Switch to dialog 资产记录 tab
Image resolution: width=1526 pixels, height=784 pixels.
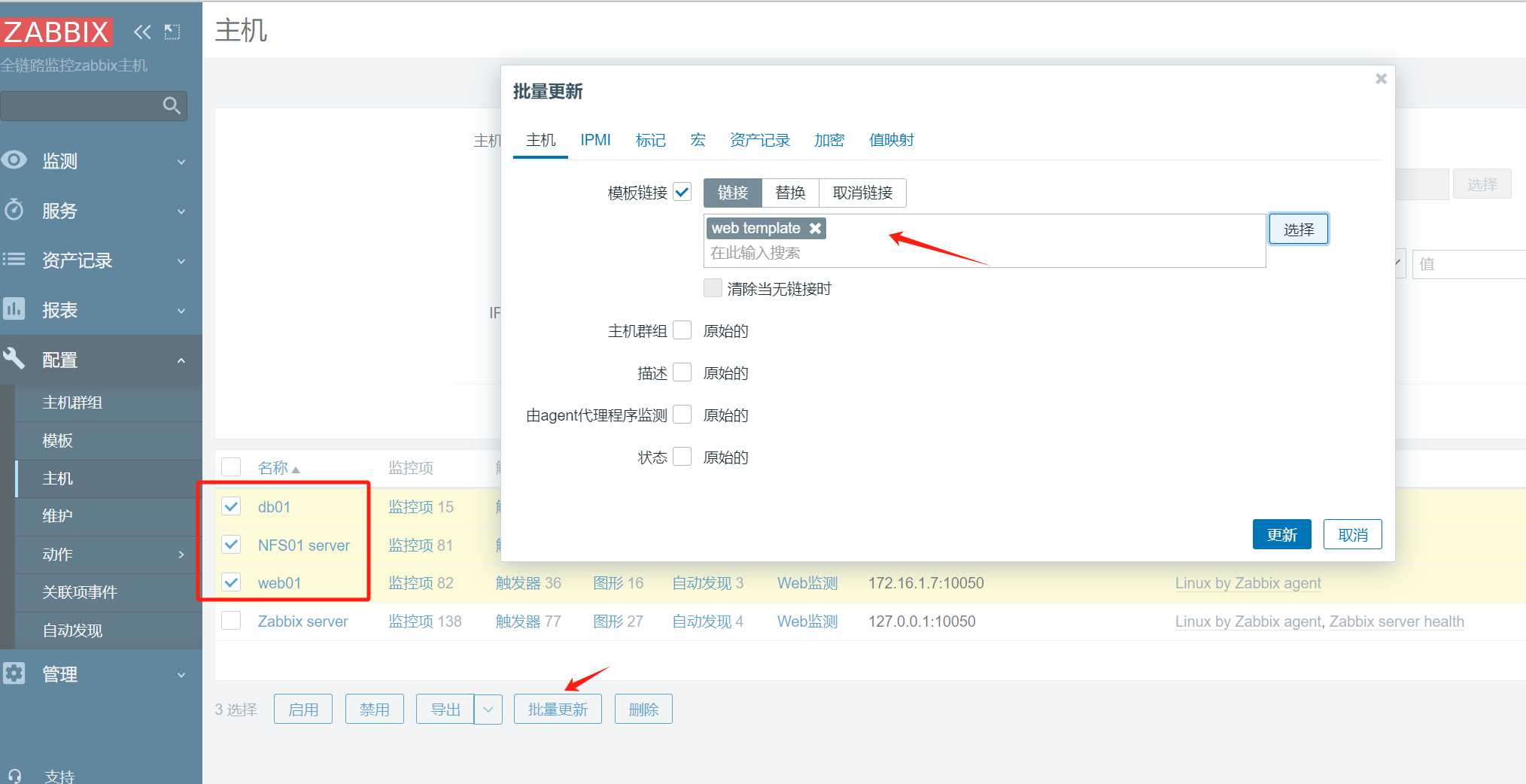pos(759,140)
